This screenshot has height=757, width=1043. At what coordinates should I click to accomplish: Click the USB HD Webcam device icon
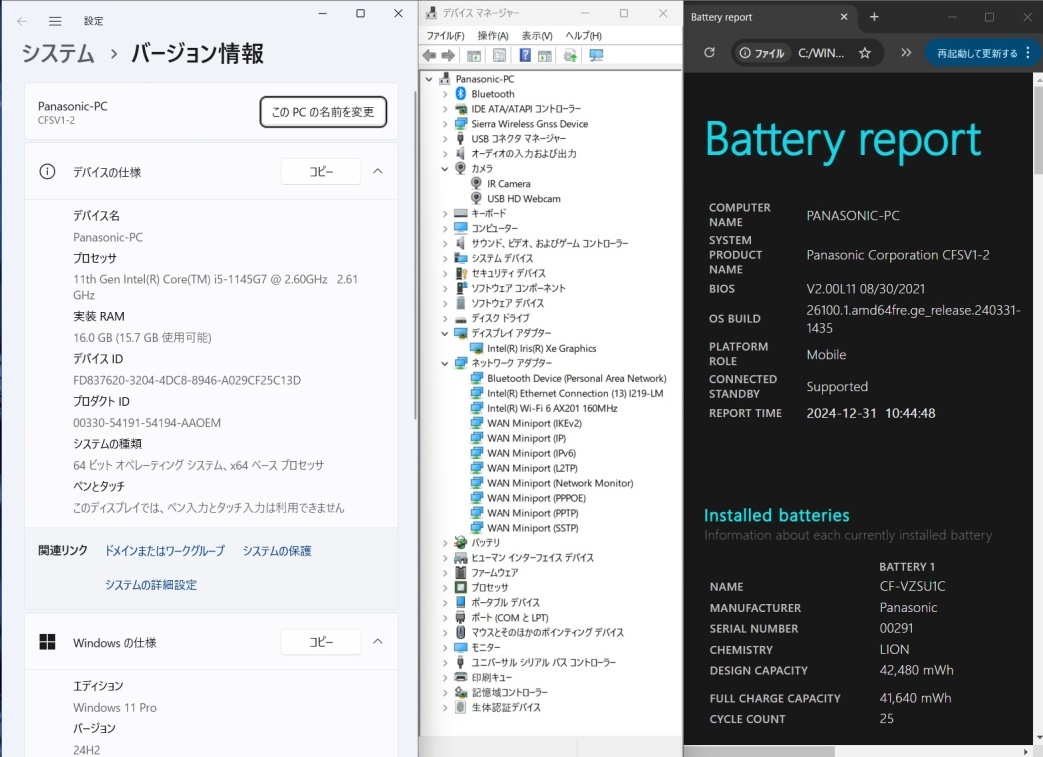point(476,198)
